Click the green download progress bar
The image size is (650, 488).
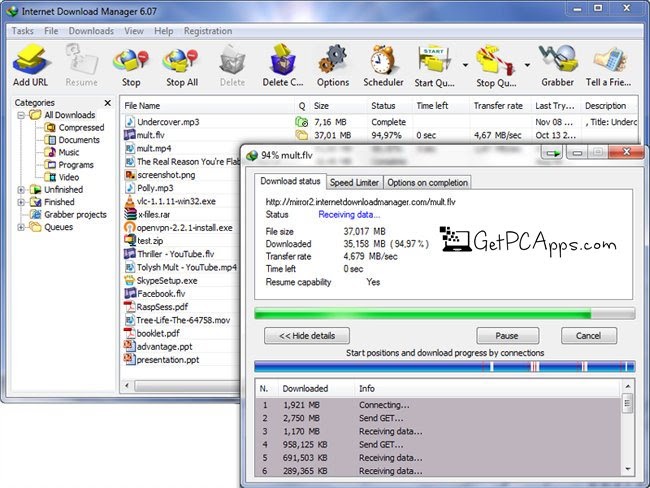pos(444,313)
